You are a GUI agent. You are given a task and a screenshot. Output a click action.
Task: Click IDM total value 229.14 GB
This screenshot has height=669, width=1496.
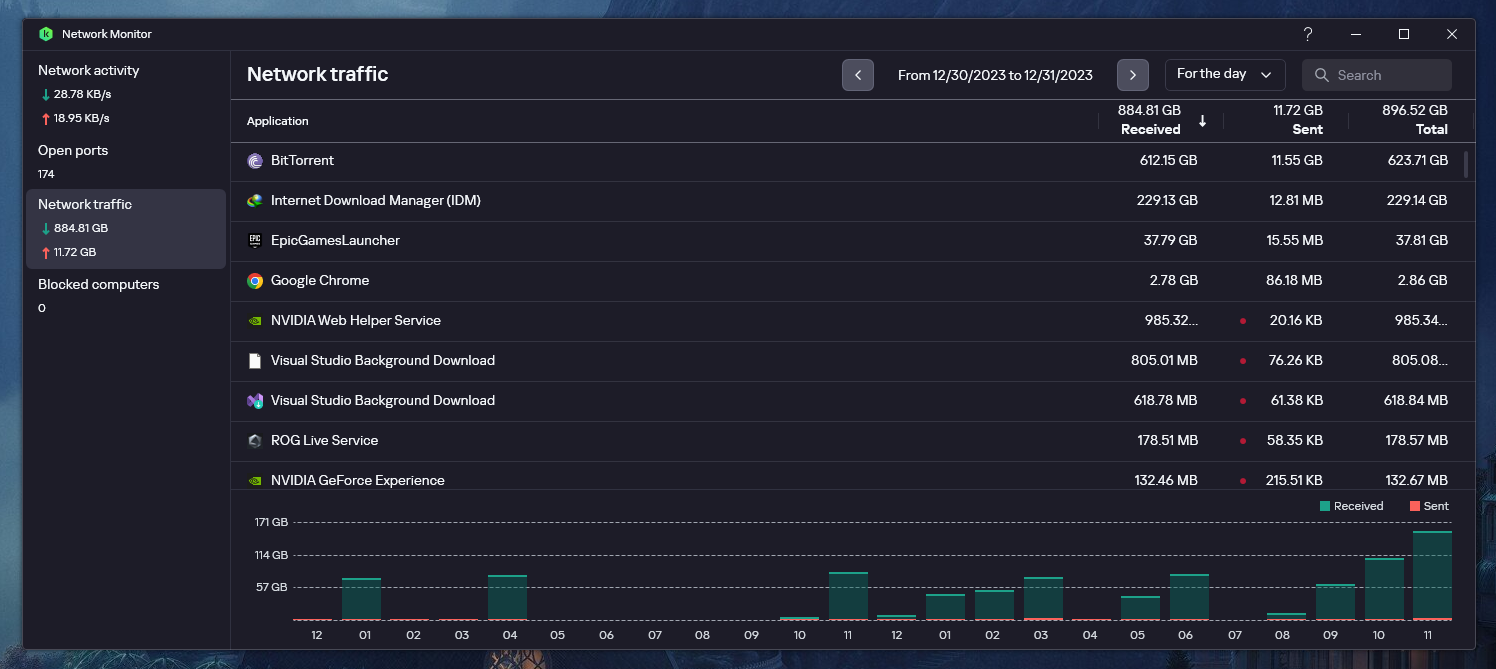point(1417,200)
